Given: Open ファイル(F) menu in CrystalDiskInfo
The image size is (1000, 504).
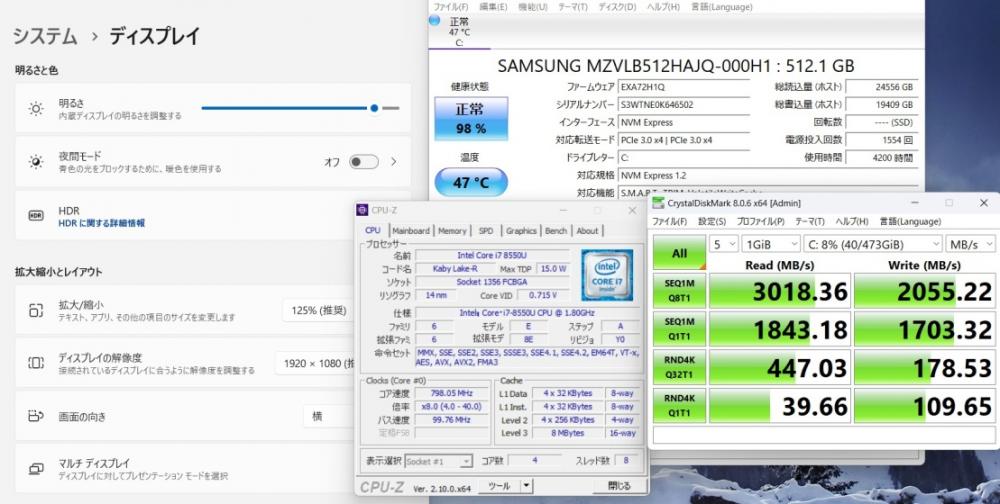Looking at the screenshot, I should click(x=451, y=7).
